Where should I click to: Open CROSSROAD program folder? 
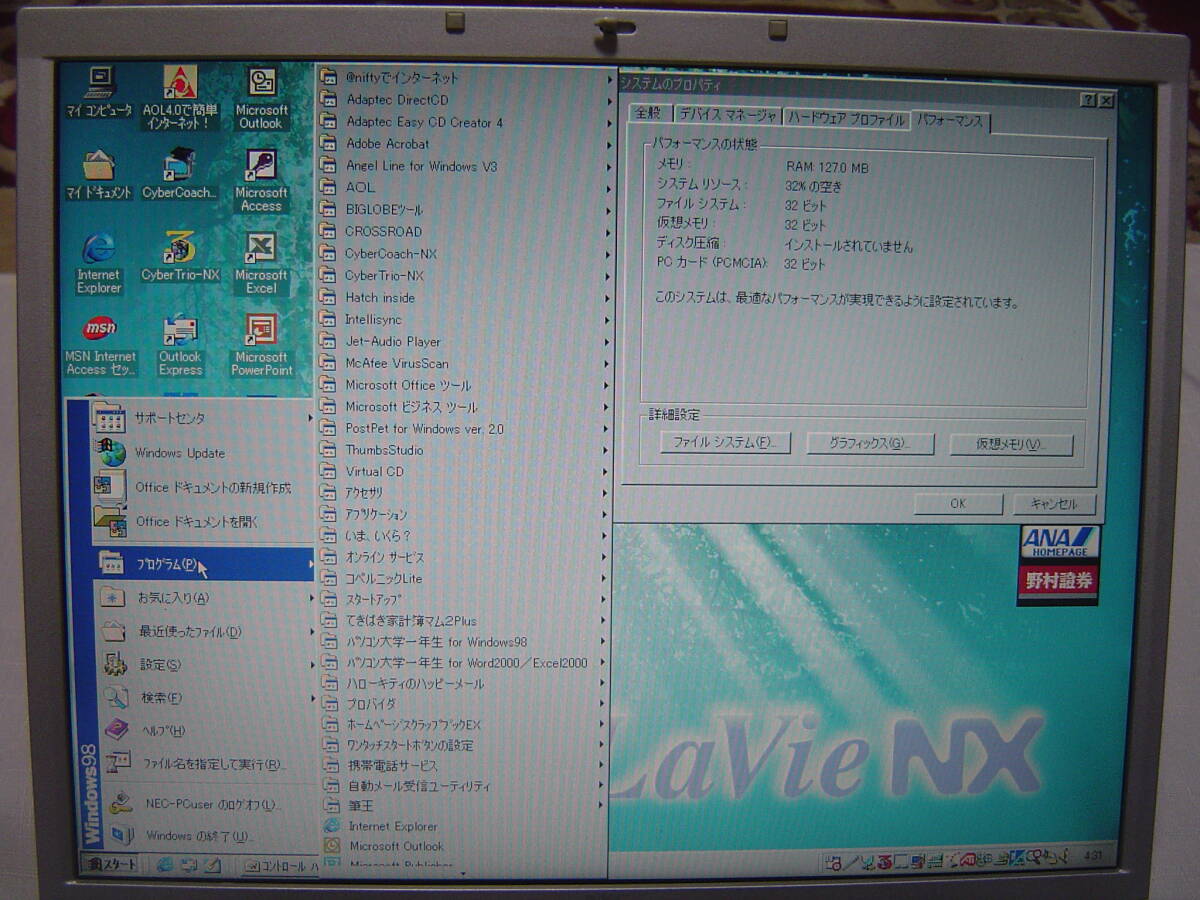464,231
